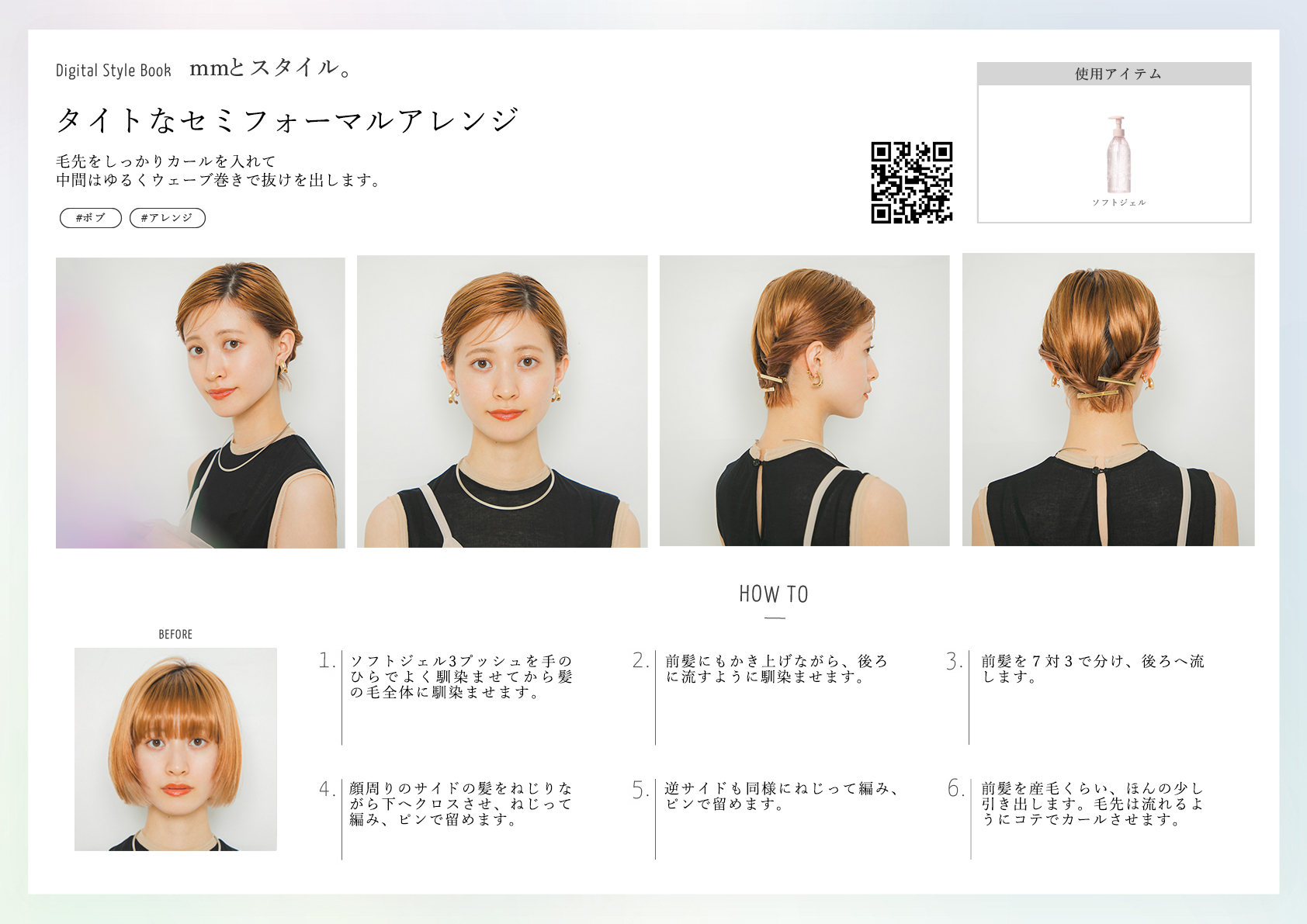Click the タイトなセミフォーマルアレンジ title
The height and width of the screenshot is (924, 1307).
pos(287,120)
